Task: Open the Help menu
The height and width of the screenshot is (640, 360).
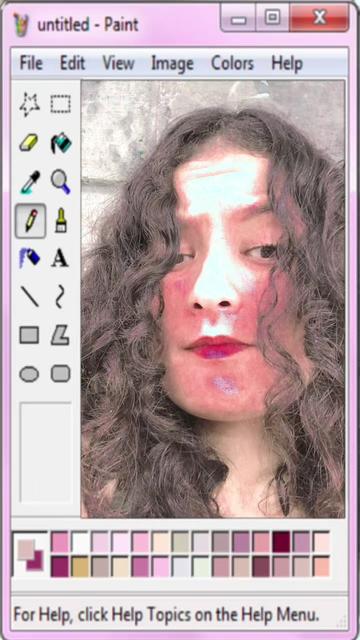Action: point(287,64)
